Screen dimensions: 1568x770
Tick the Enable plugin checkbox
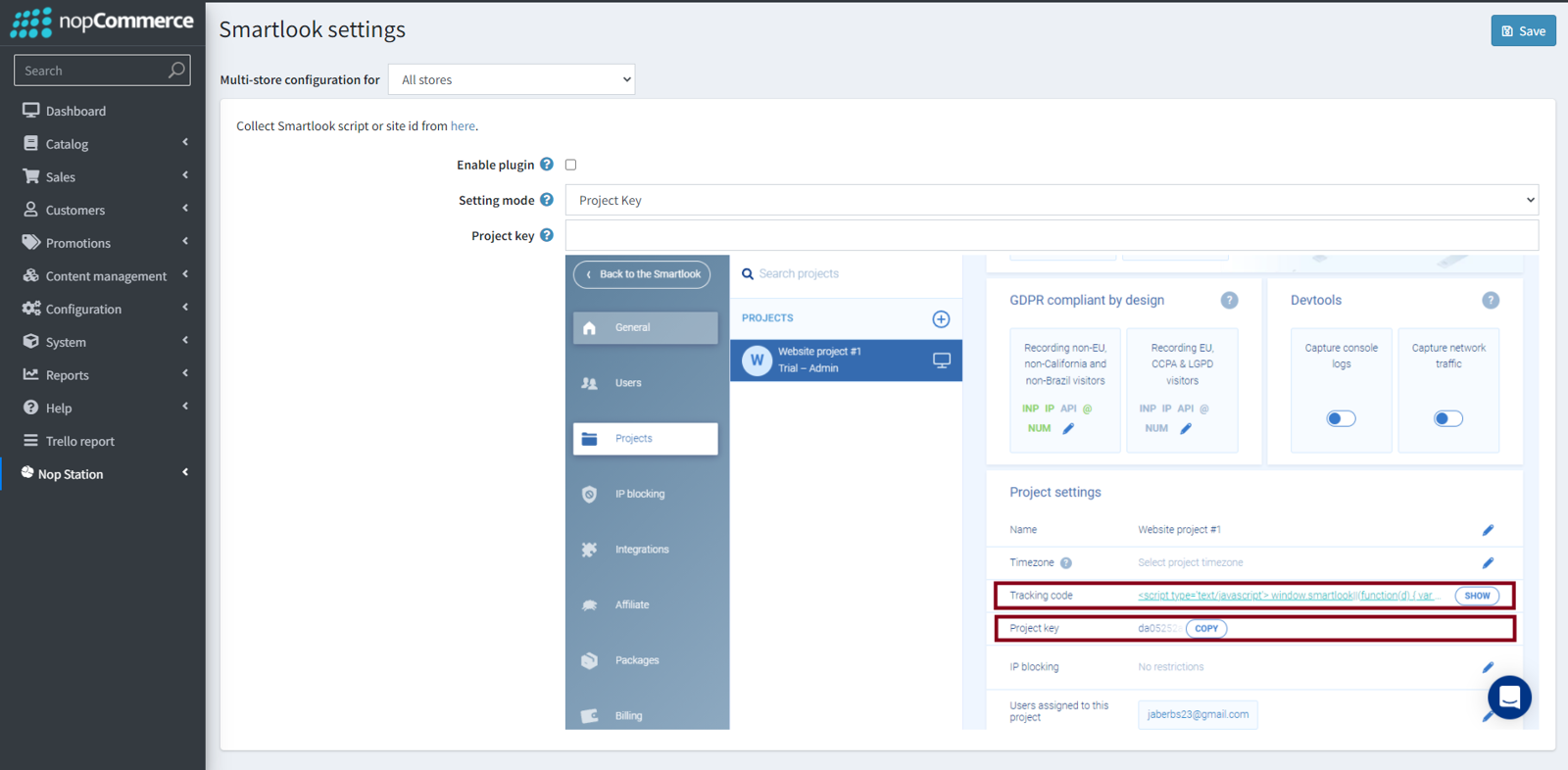tap(570, 165)
